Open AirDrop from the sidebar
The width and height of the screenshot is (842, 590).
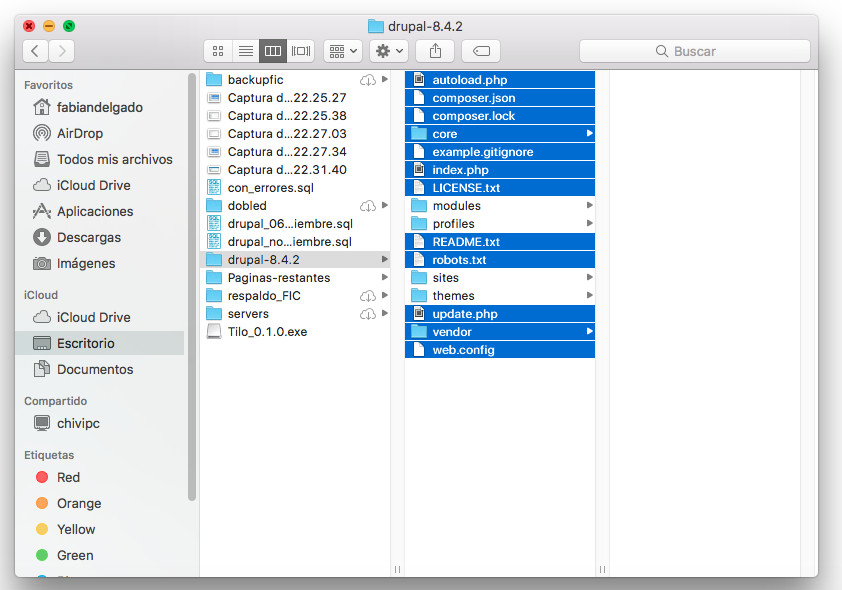click(x=79, y=133)
